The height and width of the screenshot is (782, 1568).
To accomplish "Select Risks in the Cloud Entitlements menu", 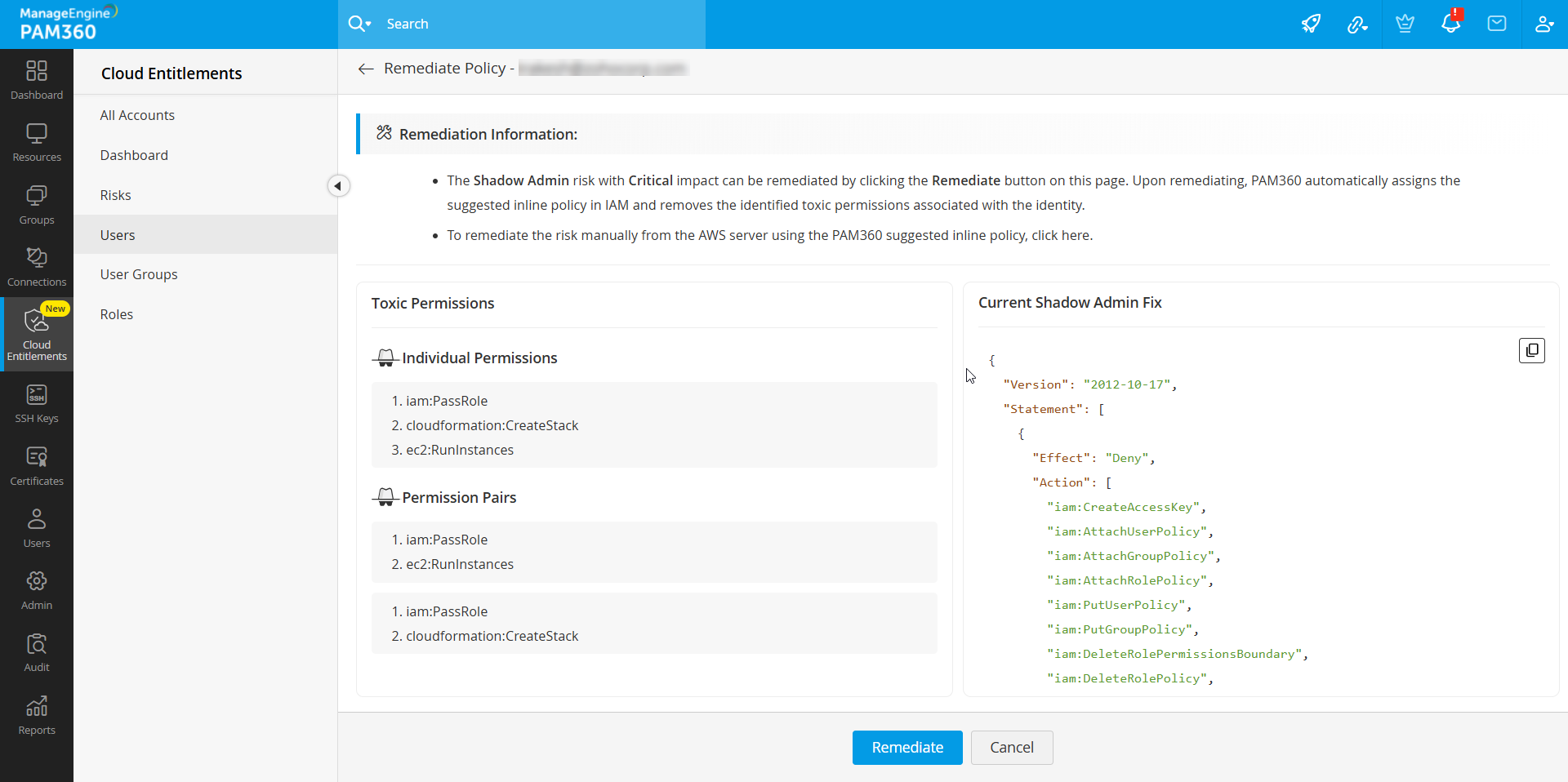I will (116, 195).
